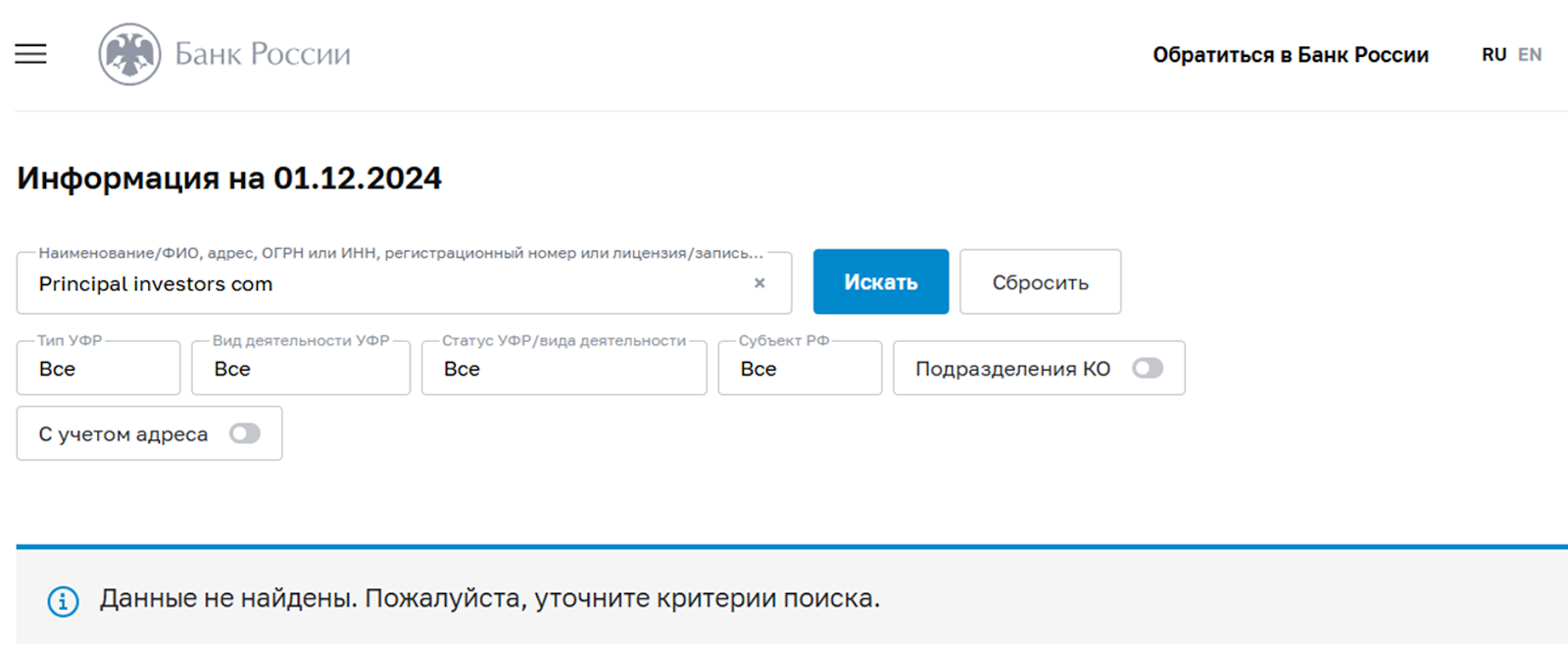
Task: Open the Статус УФР/вида деятельности dropdown
Action: tap(564, 368)
